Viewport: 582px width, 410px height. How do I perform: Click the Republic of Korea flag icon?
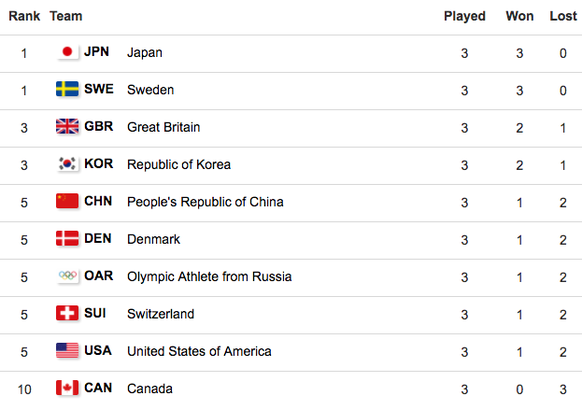click(x=67, y=164)
